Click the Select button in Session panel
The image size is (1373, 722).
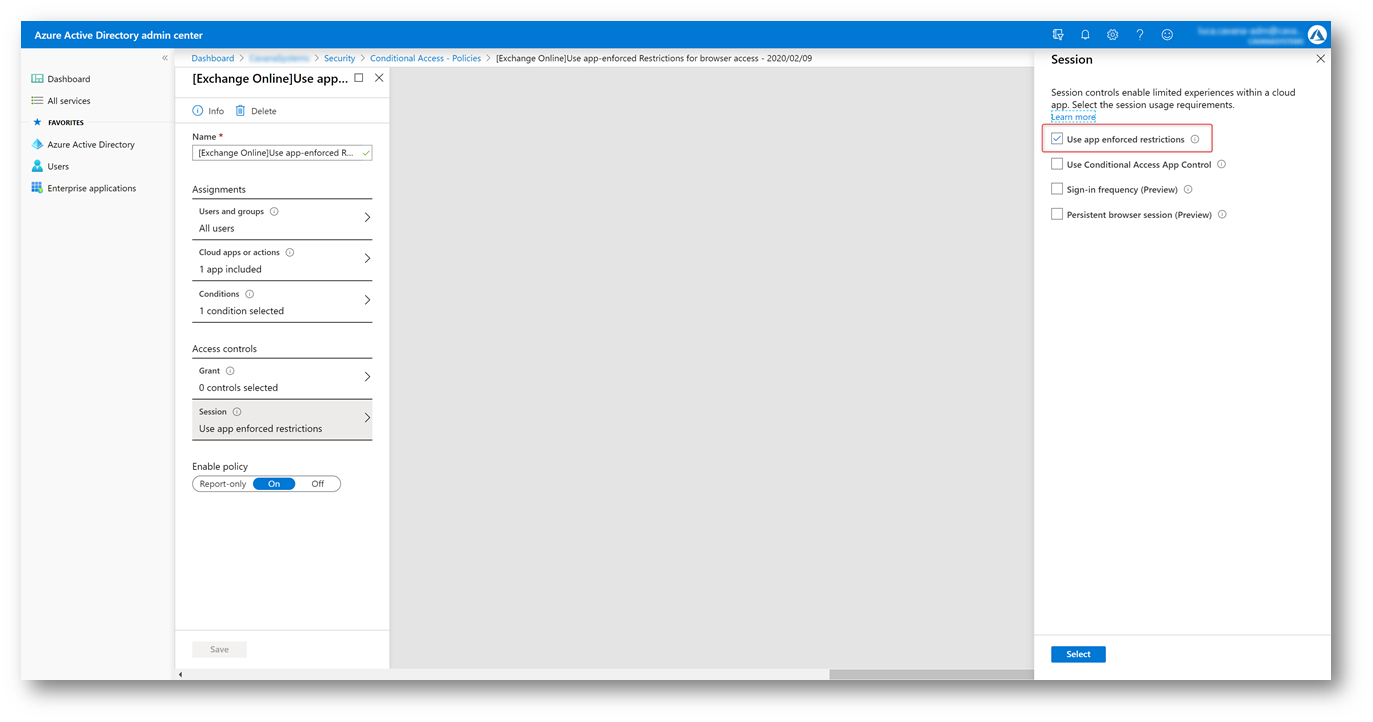coord(1078,654)
